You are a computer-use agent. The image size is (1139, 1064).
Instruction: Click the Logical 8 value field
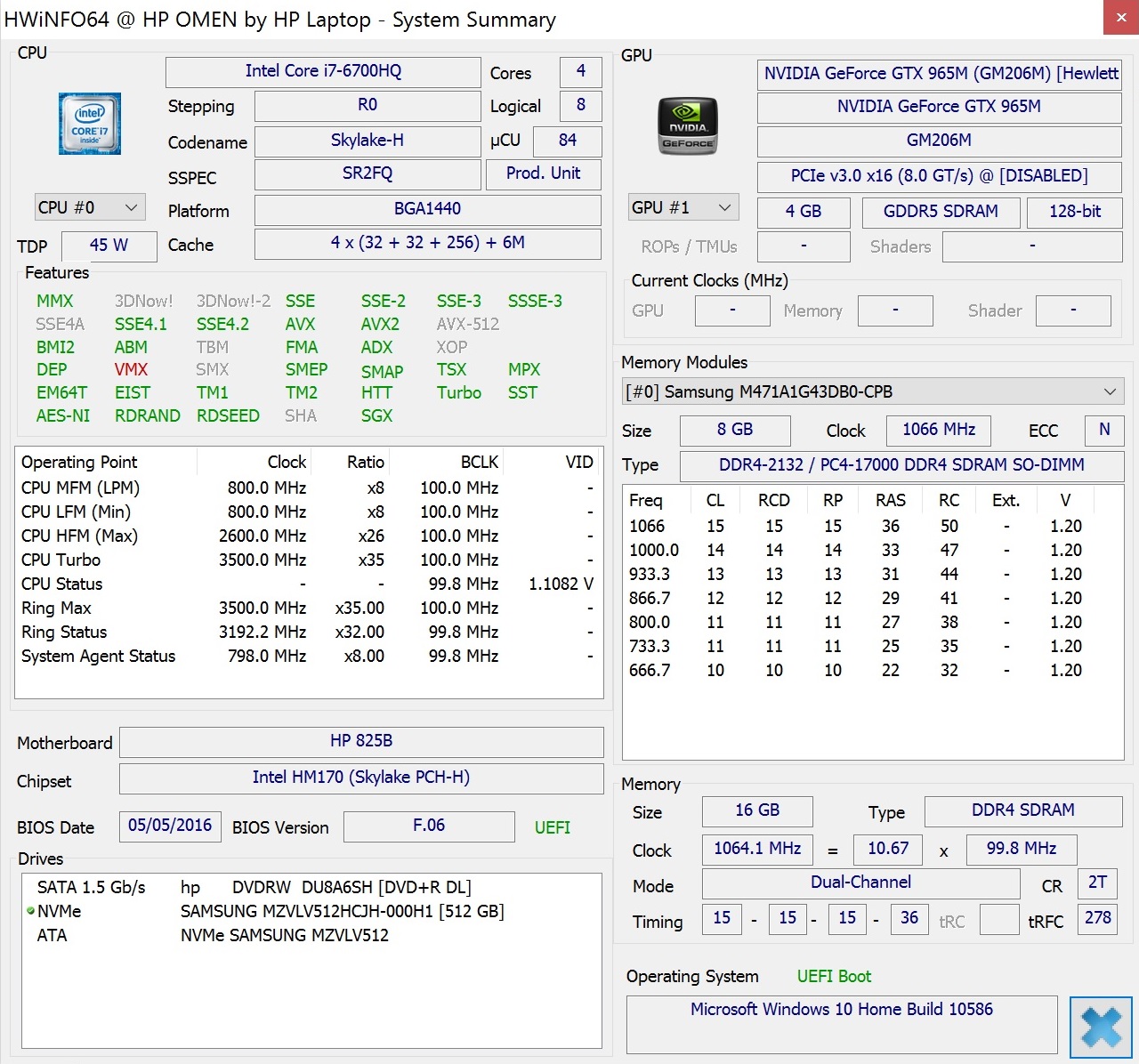[581, 106]
